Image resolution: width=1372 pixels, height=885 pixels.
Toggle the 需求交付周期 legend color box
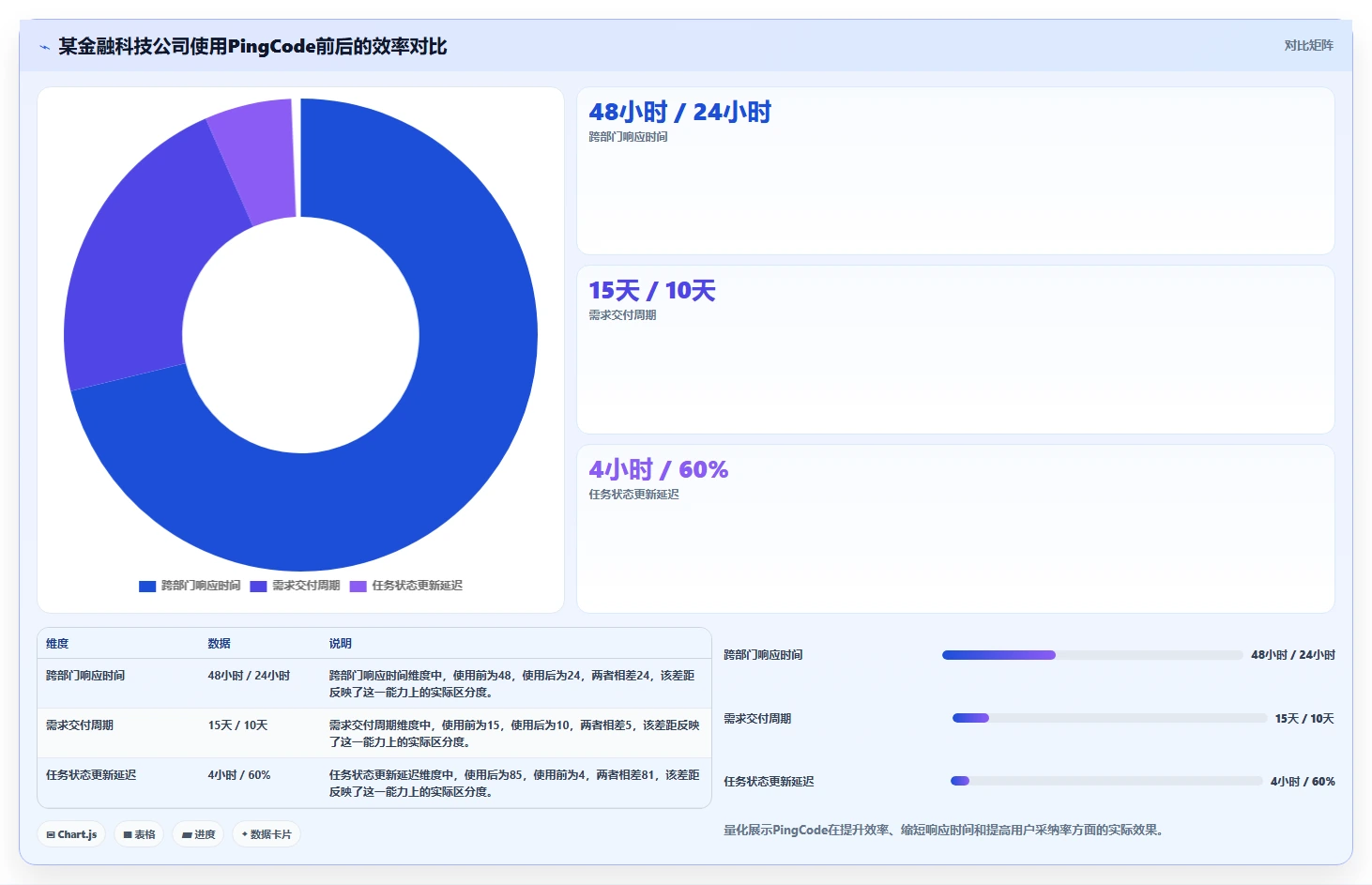coord(258,587)
